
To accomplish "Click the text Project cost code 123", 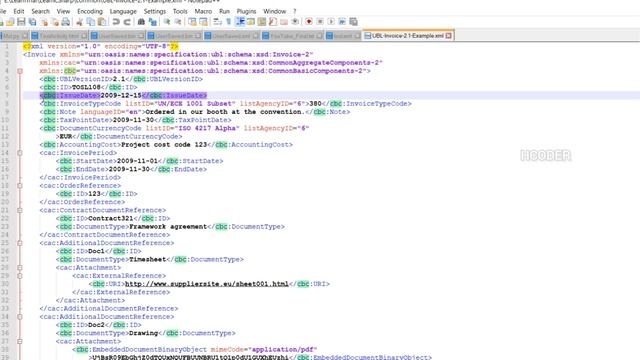I will [x=164, y=144].
